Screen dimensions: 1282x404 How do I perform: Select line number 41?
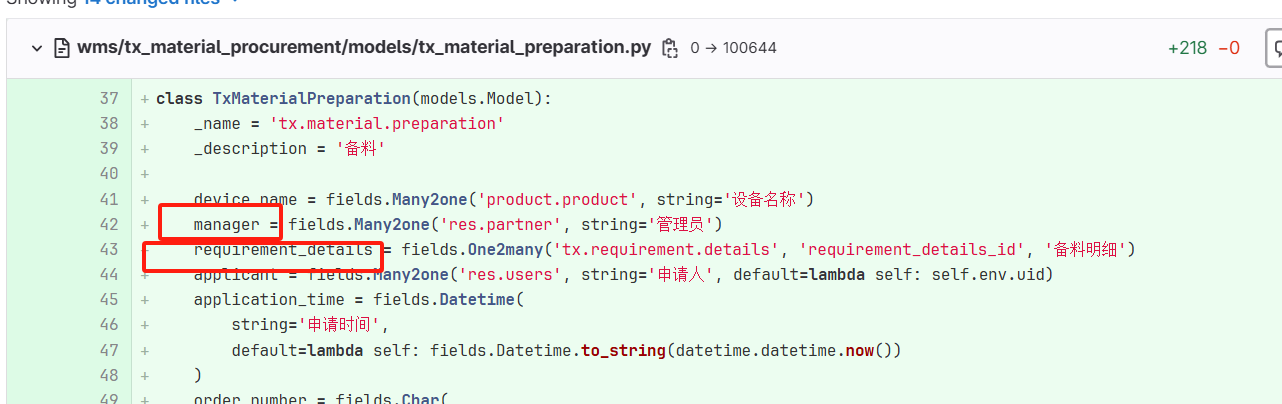[108, 199]
